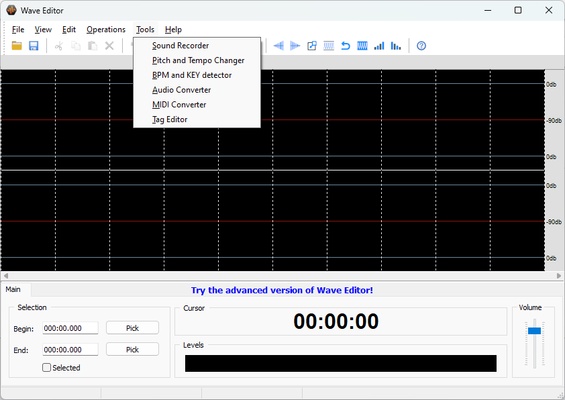Open the Edit menu

pyautogui.click(x=69, y=30)
